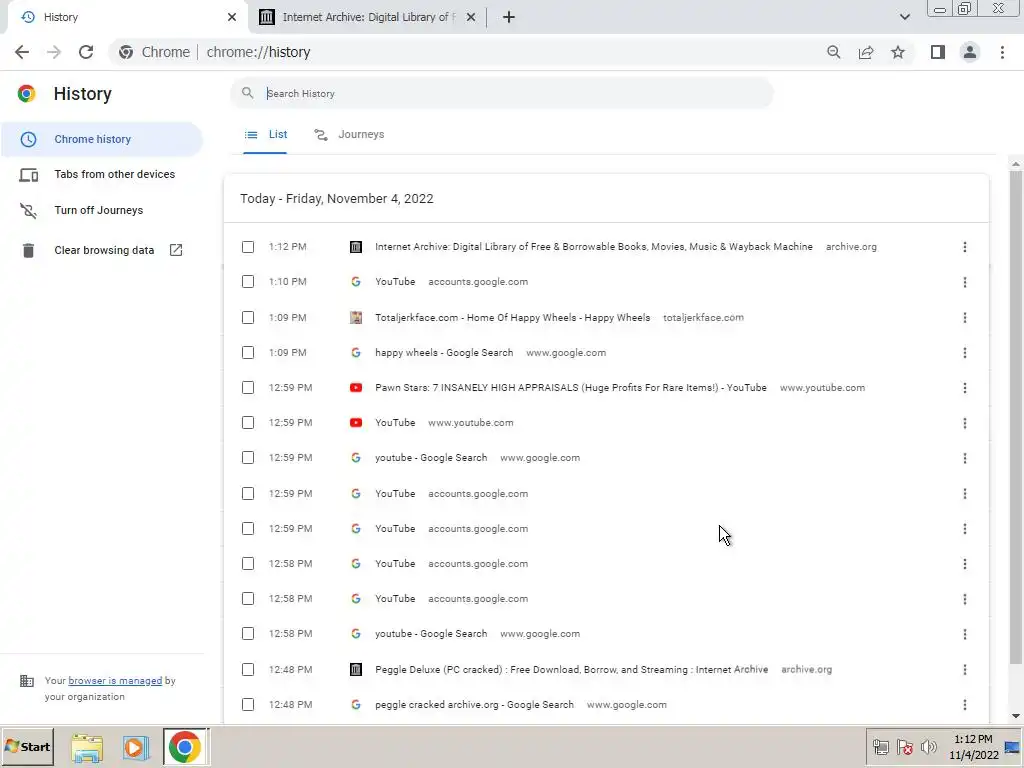Screen dimensions: 1024x768
Task: Open the Internet Archive Digital Library history link
Action: (594, 247)
